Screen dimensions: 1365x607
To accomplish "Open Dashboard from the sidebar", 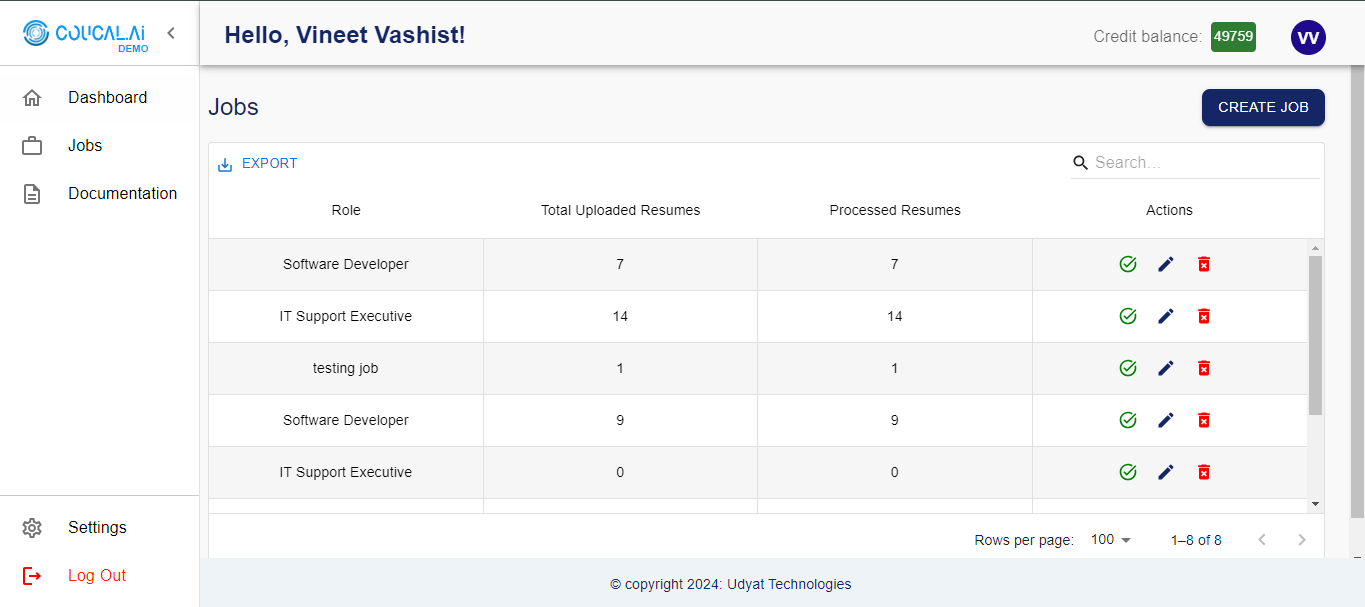I will click(107, 98).
